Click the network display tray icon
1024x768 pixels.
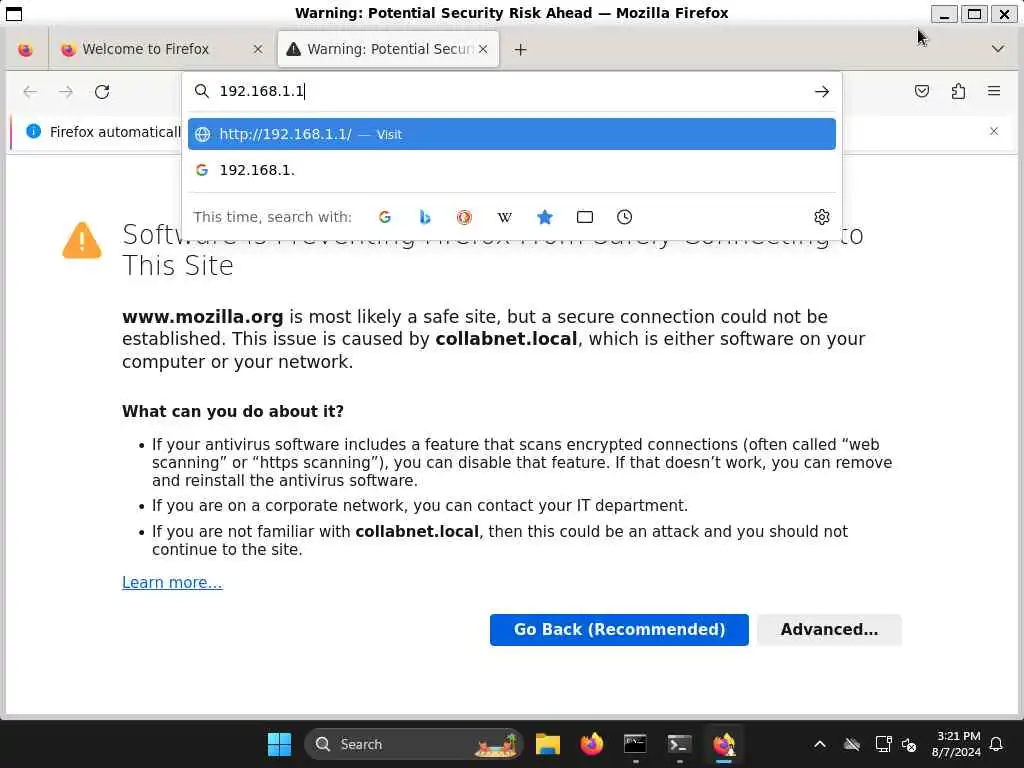point(883,744)
